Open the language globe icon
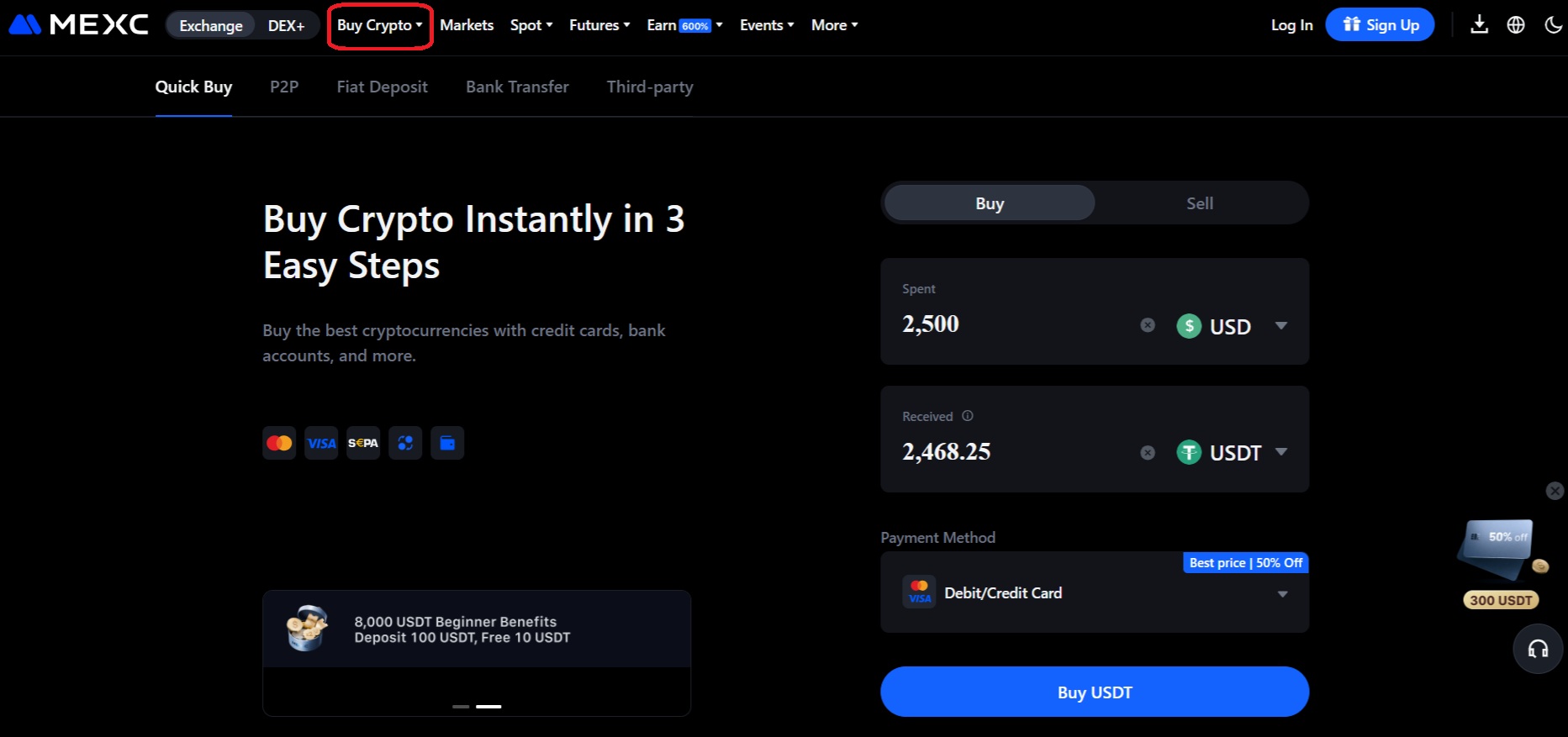Screen dimensions: 1568x737 (1516, 25)
